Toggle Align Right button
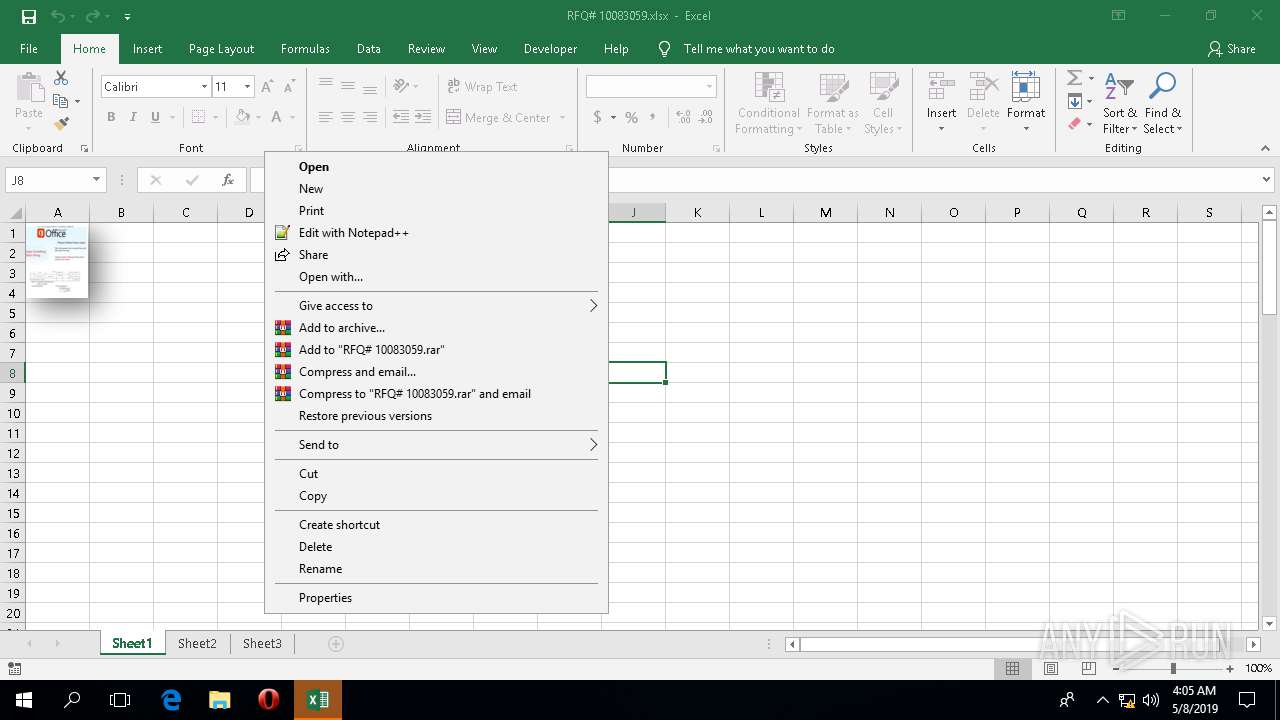 [370, 117]
